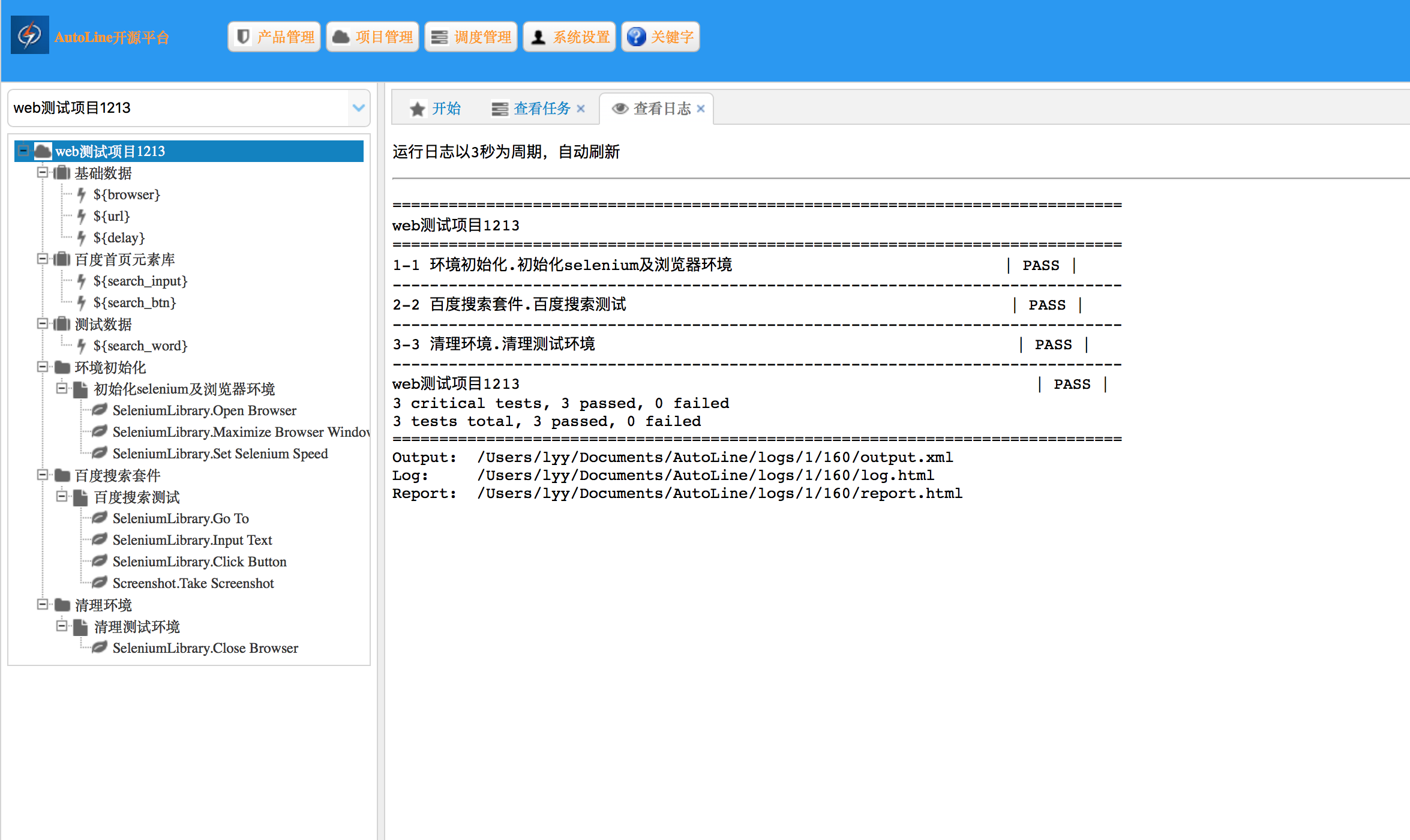Open the 关键字 help button
The image size is (1410, 840).
661,37
